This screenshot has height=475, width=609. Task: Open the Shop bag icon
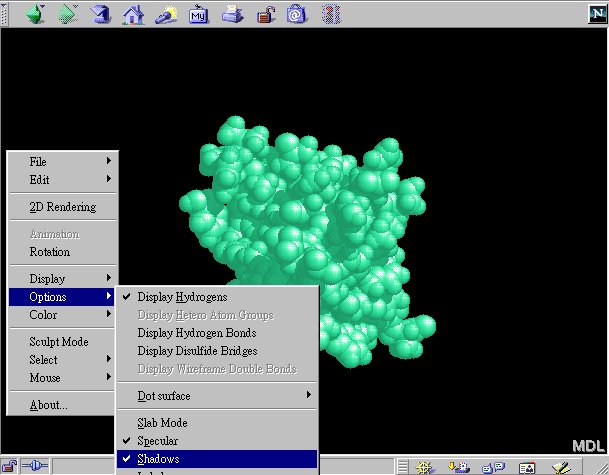click(x=297, y=15)
